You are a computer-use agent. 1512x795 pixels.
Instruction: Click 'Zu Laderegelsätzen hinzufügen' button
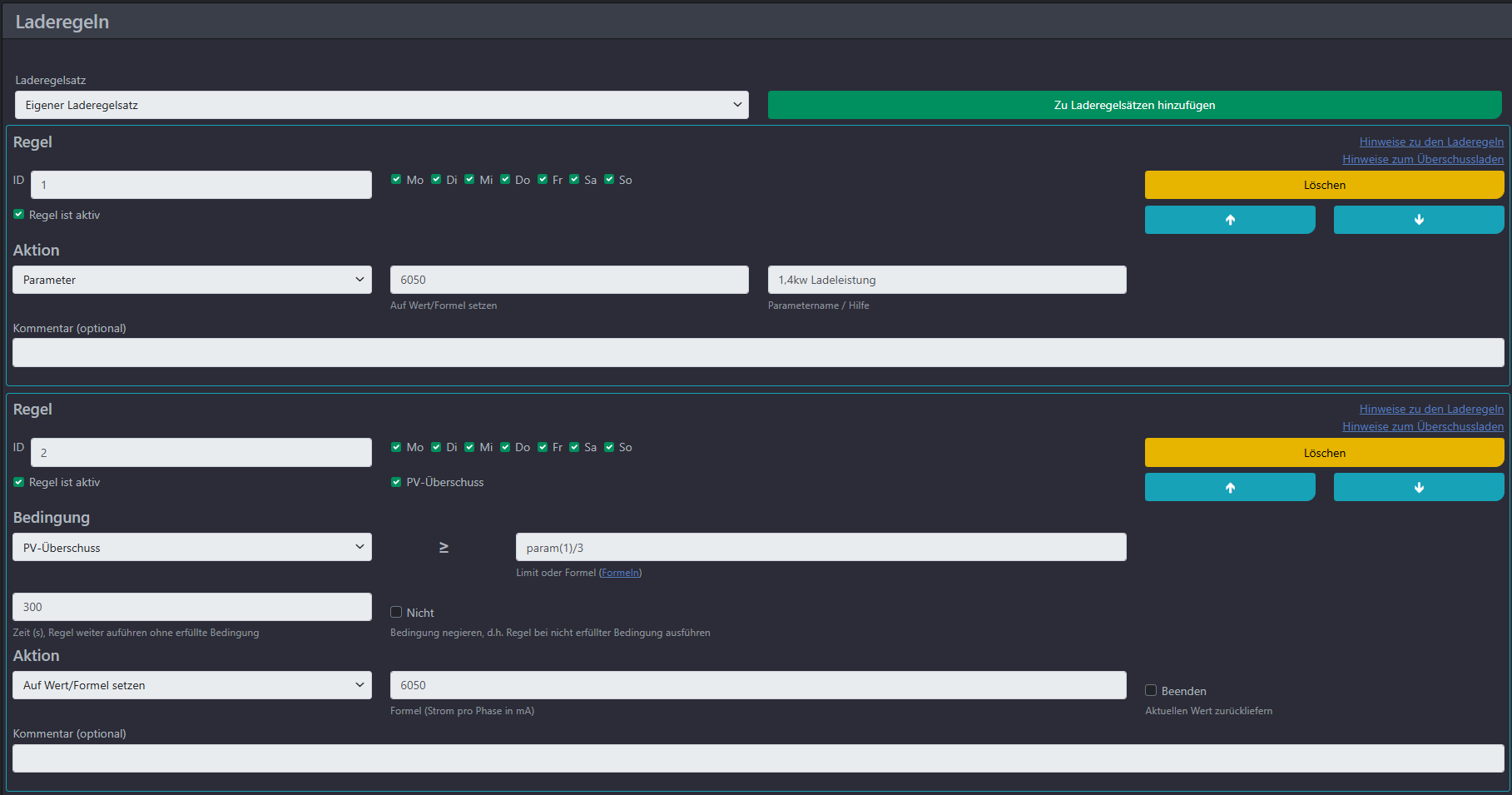click(1134, 105)
